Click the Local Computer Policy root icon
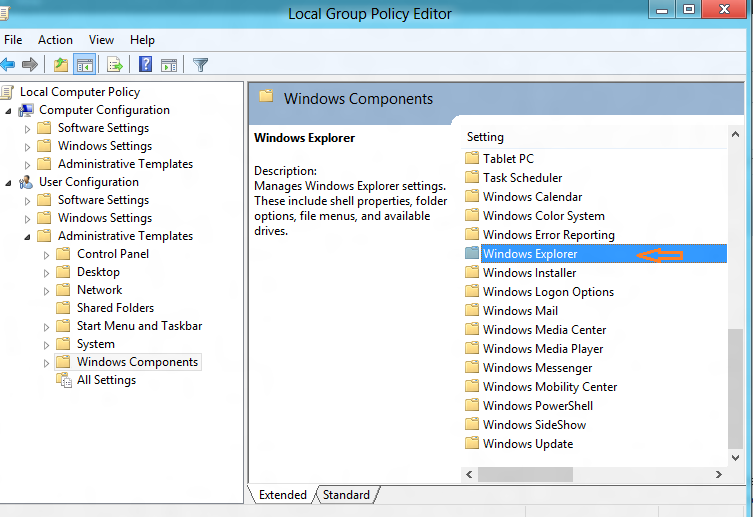This screenshot has height=517, width=753. click(7, 92)
